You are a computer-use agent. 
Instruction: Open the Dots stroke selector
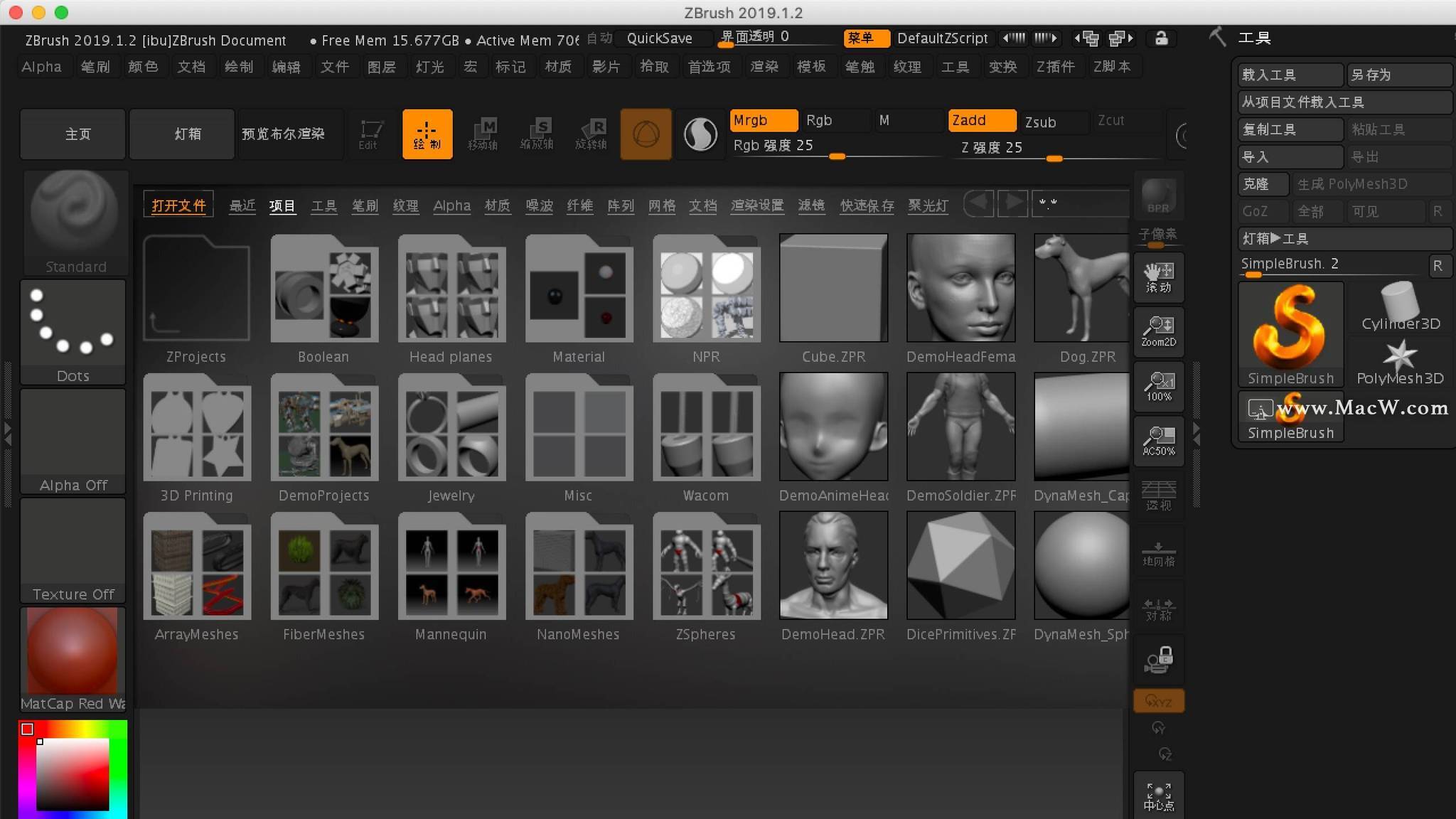(73, 332)
